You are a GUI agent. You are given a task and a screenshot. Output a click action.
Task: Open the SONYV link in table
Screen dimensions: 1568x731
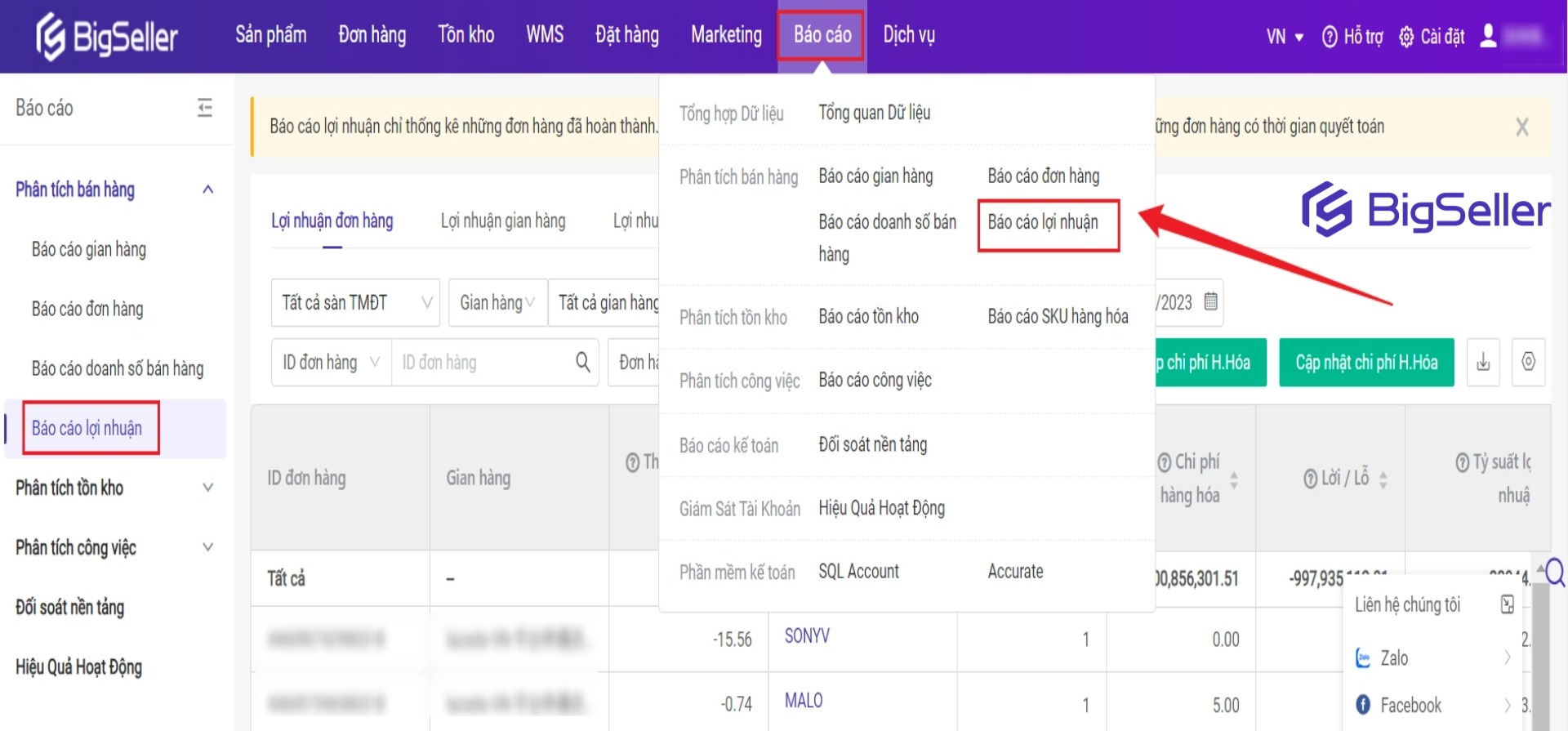pos(807,636)
